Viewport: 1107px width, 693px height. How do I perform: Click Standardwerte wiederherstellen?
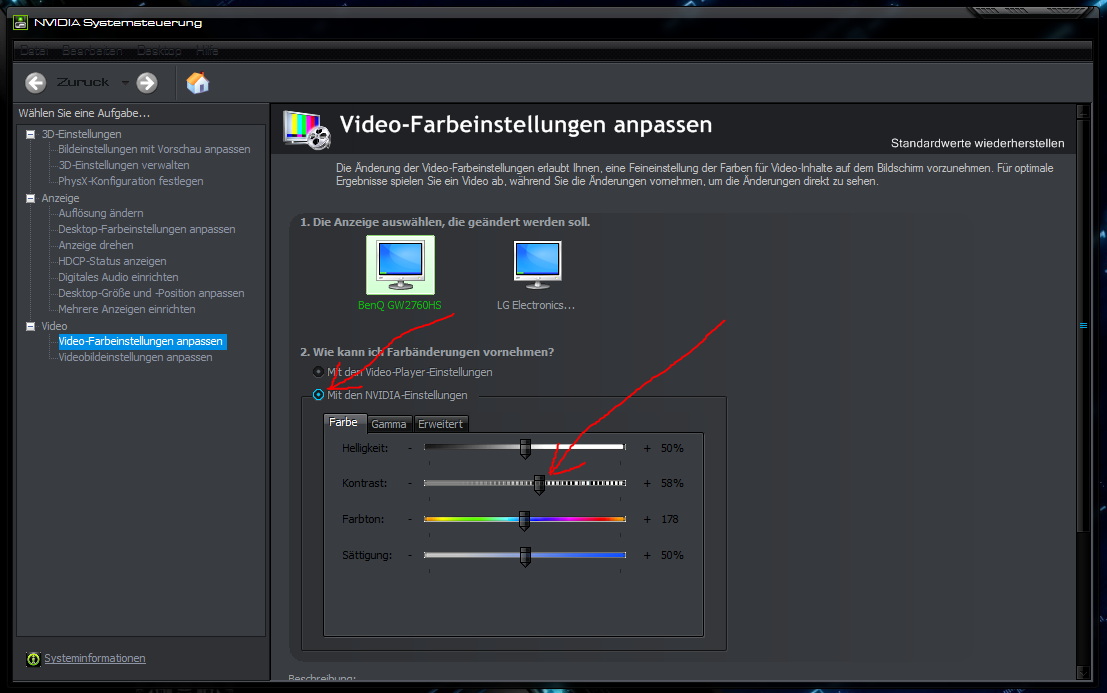[977, 143]
